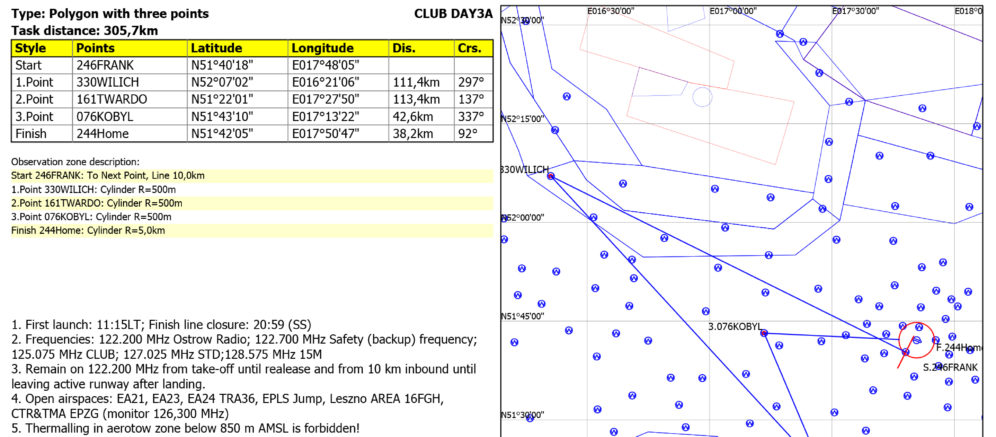Click the 076KOBYL turnpoint marker on the map

(764, 333)
